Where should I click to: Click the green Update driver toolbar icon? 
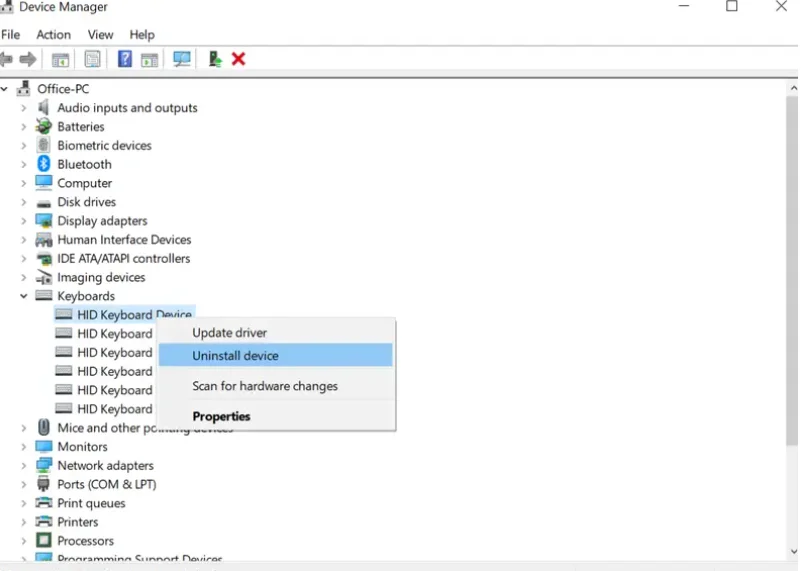point(214,59)
